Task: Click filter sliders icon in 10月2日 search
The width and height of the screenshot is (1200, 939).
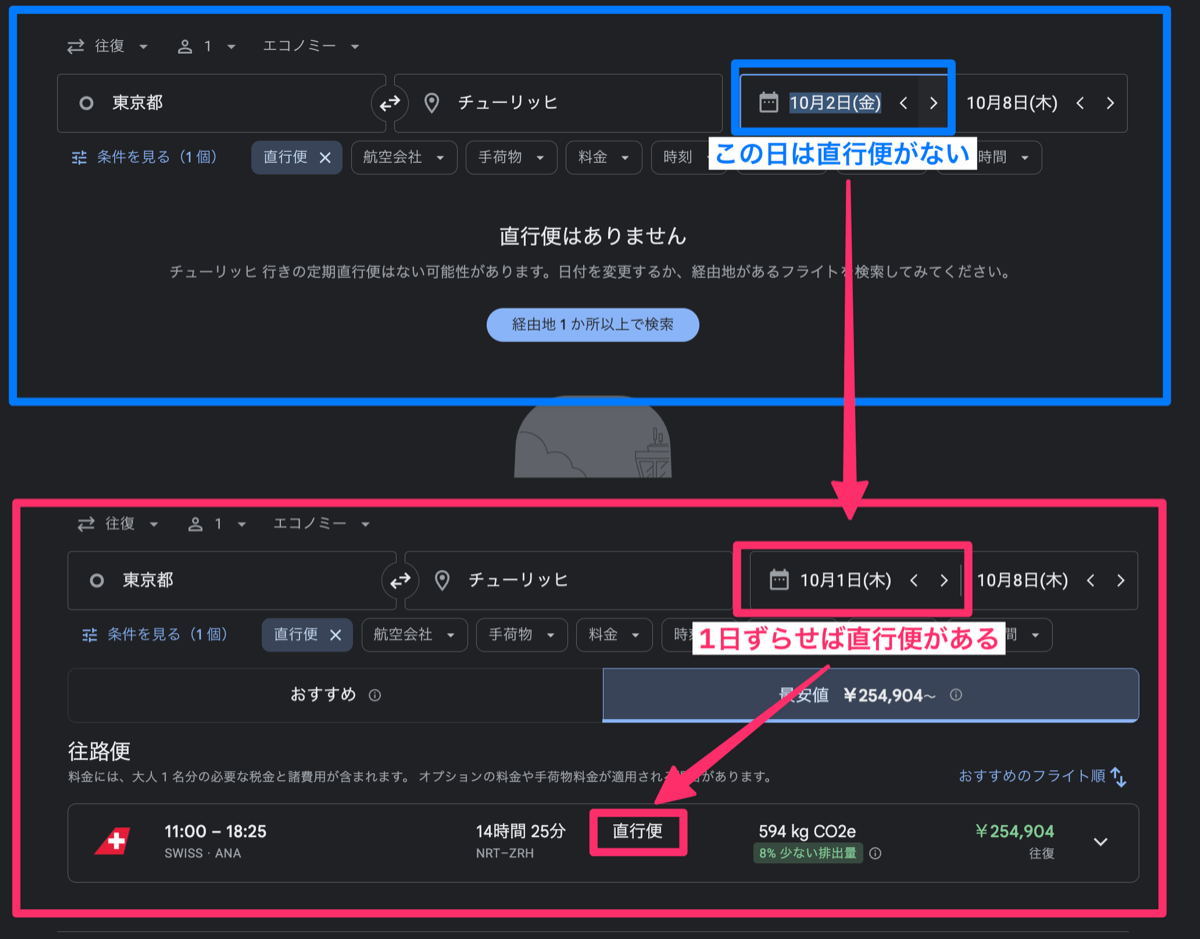Action: 80,158
